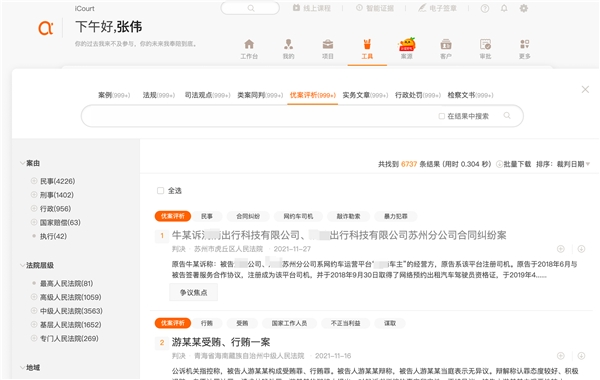Expand the 刑事(1402) node
The height and width of the screenshot is (380, 600).
pos(34,194)
